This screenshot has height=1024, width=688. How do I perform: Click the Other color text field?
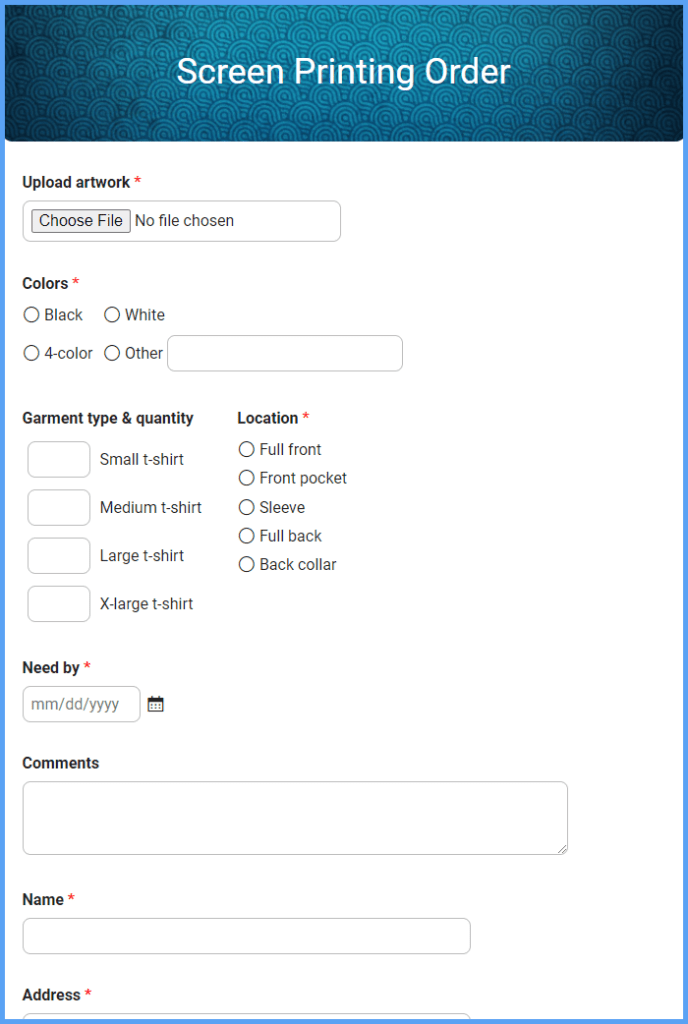285,353
